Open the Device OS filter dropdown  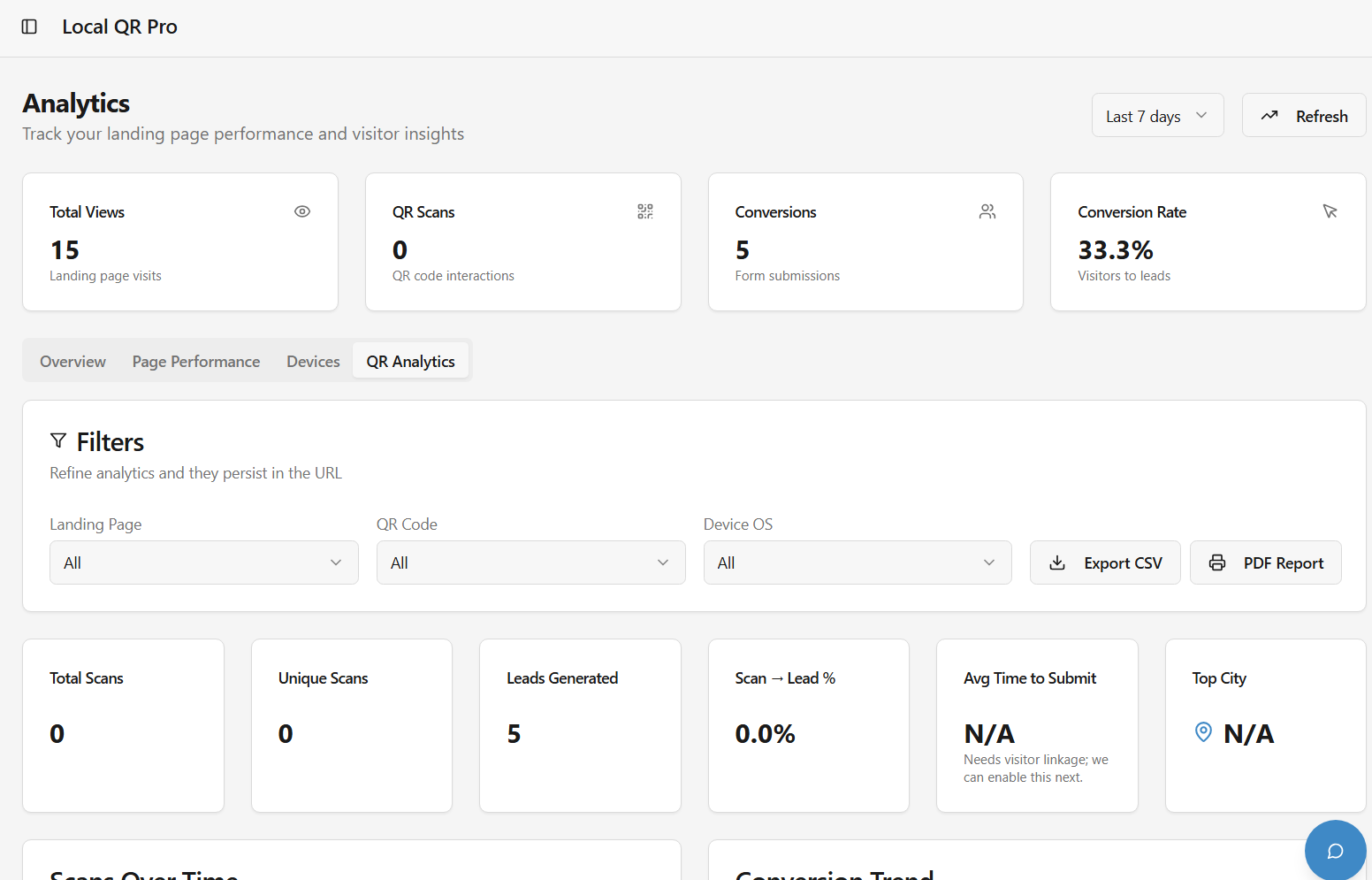pyautogui.click(x=857, y=562)
